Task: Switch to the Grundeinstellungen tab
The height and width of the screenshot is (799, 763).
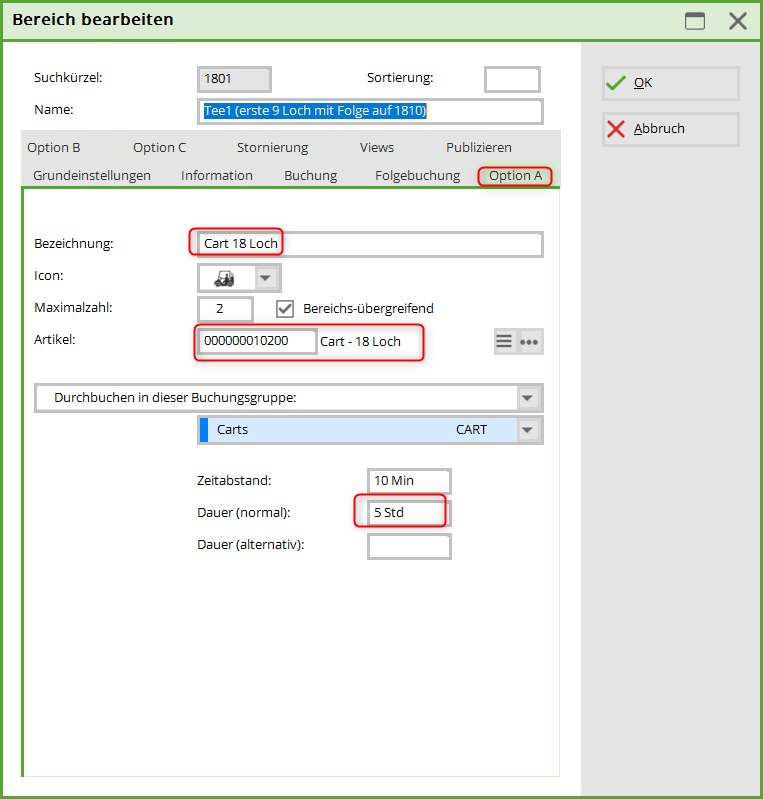Action: pos(92,176)
